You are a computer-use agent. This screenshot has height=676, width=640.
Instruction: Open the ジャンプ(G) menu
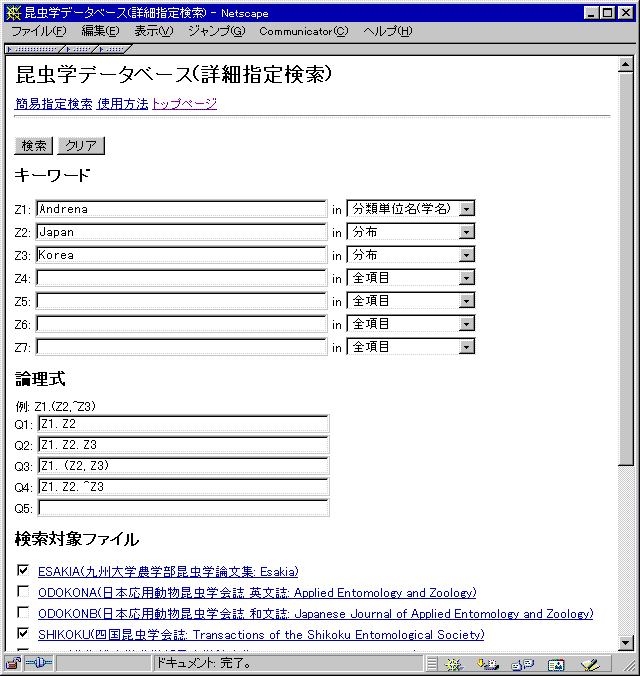[216, 31]
